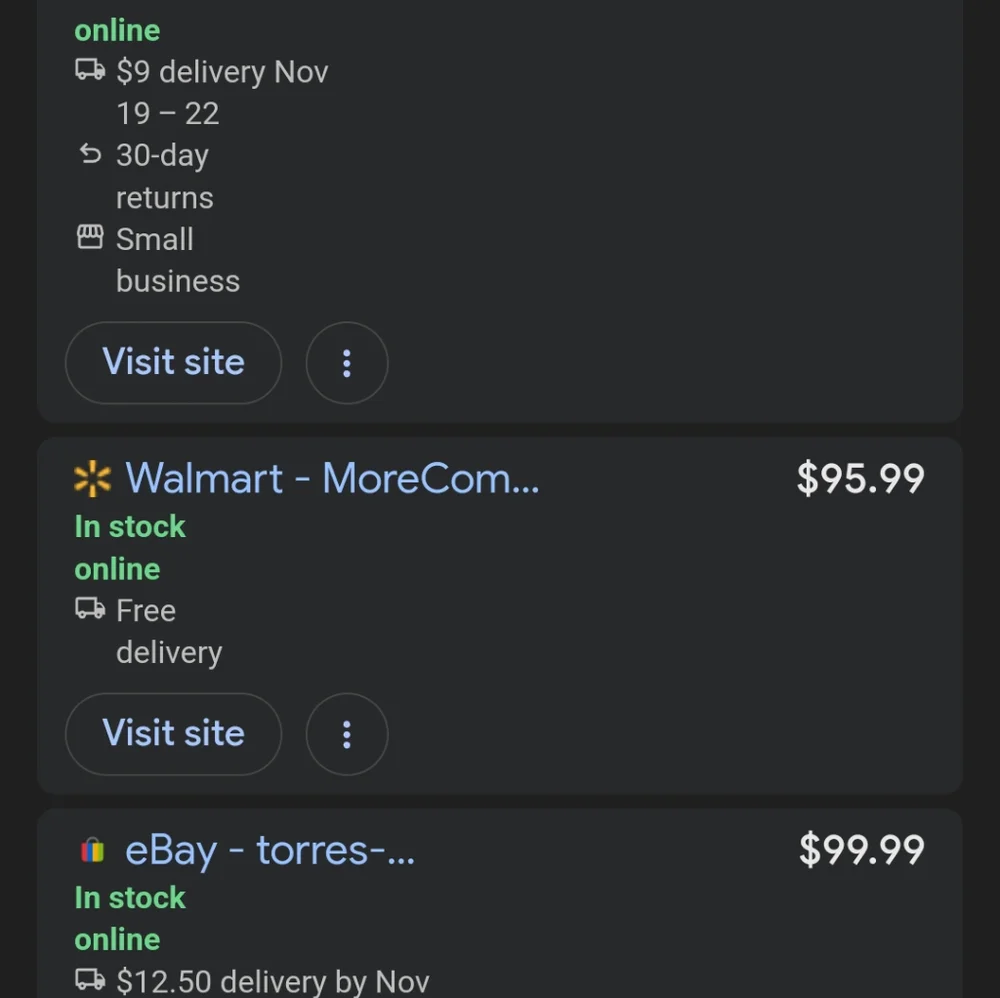The height and width of the screenshot is (998, 1000).
Task: Click the $12.50 delivery truck icon
Action: [90, 979]
